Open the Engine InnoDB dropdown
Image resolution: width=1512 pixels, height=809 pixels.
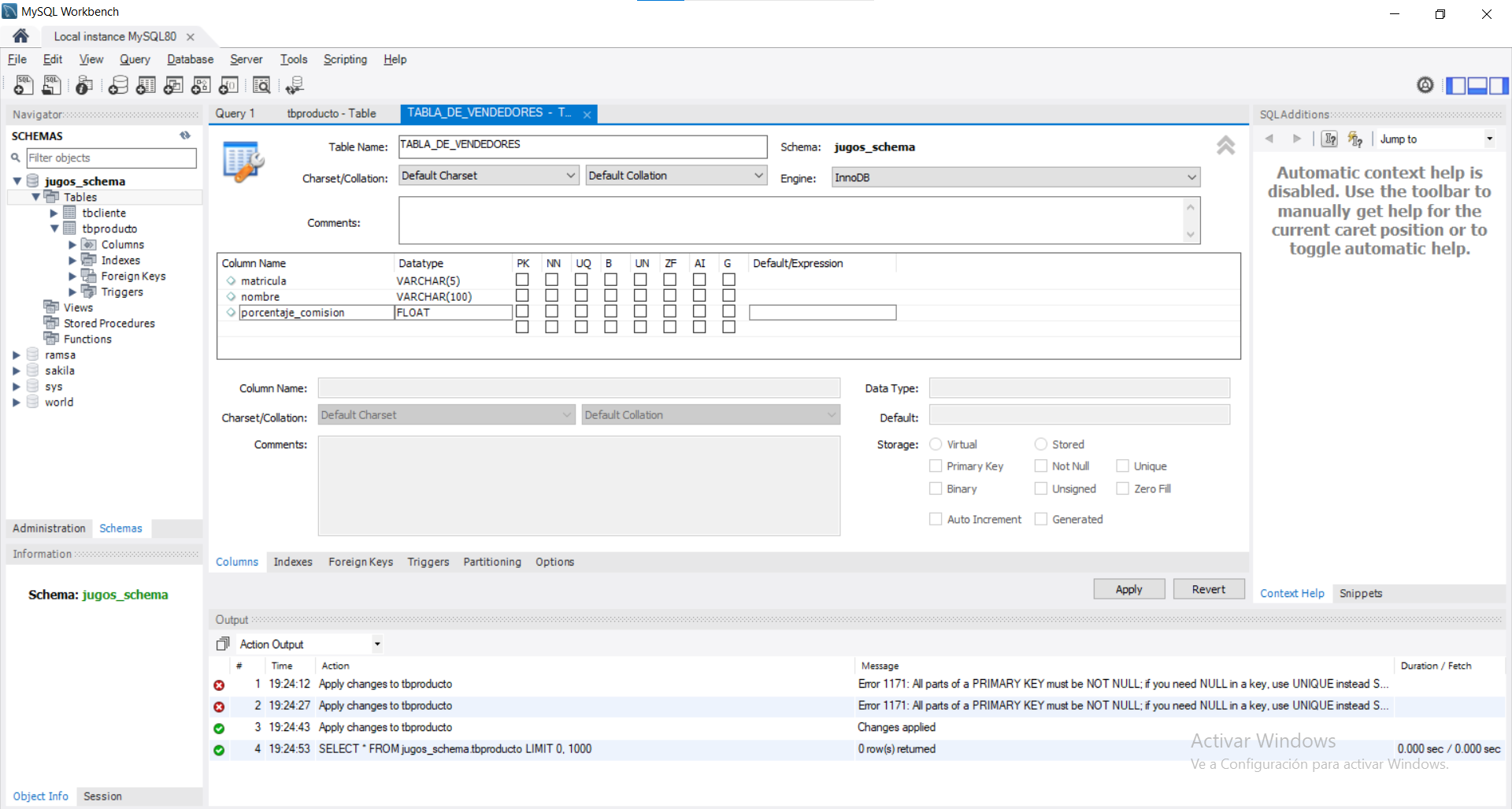click(1016, 177)
